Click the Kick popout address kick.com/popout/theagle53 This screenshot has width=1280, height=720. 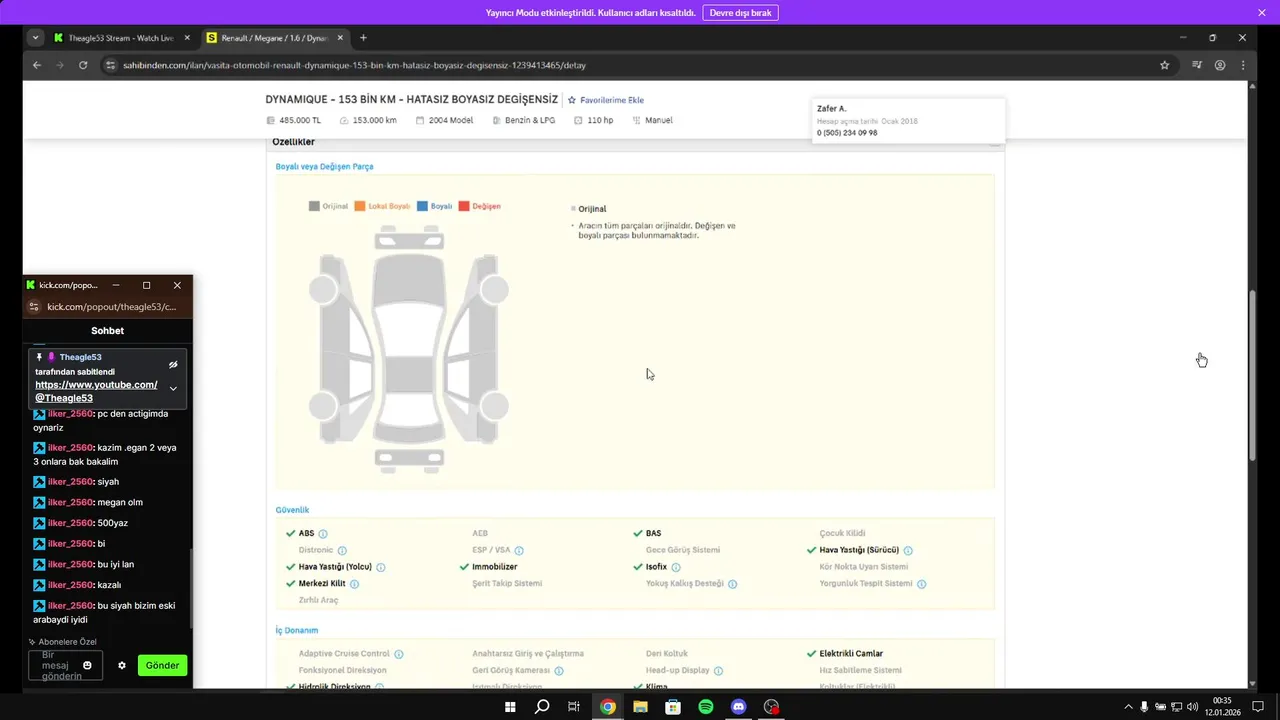(111, 307)
